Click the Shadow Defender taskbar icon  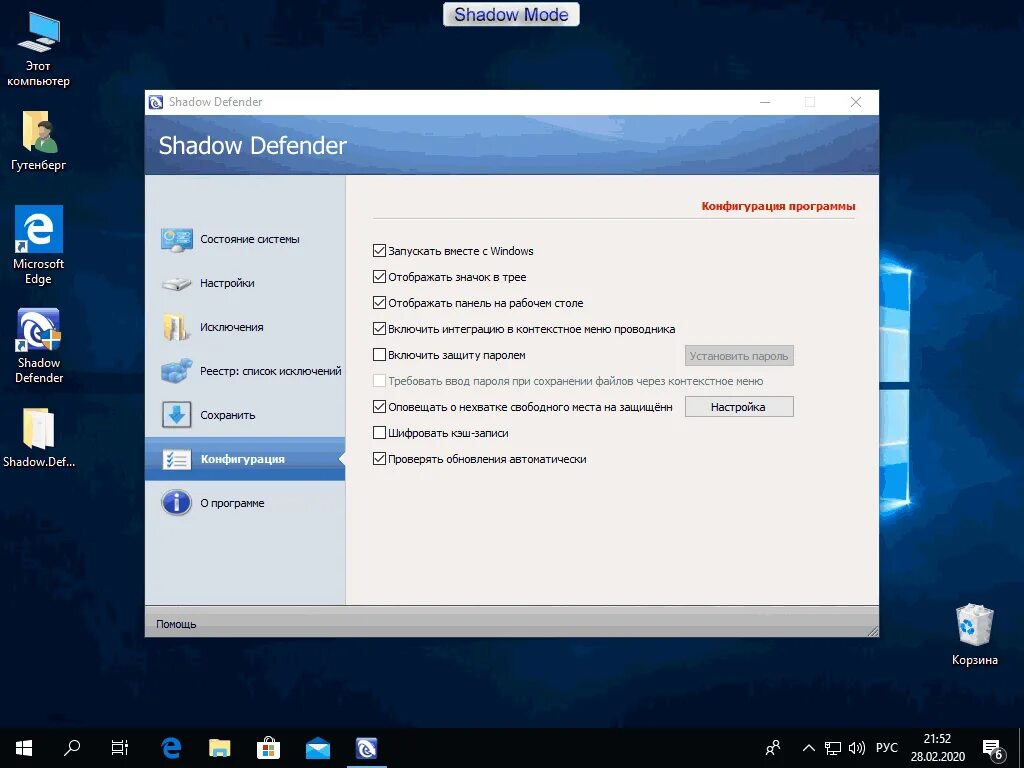coord(366,747)
